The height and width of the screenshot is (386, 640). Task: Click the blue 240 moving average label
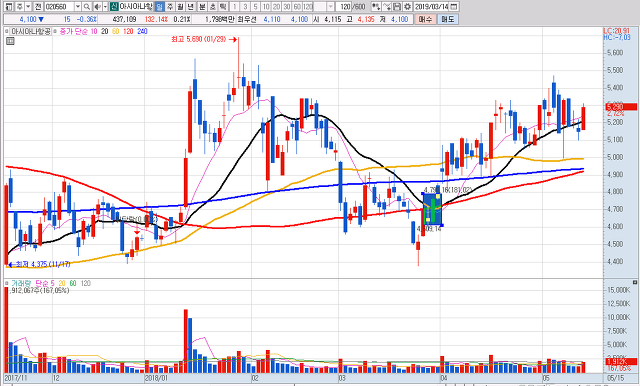(142, 31)
